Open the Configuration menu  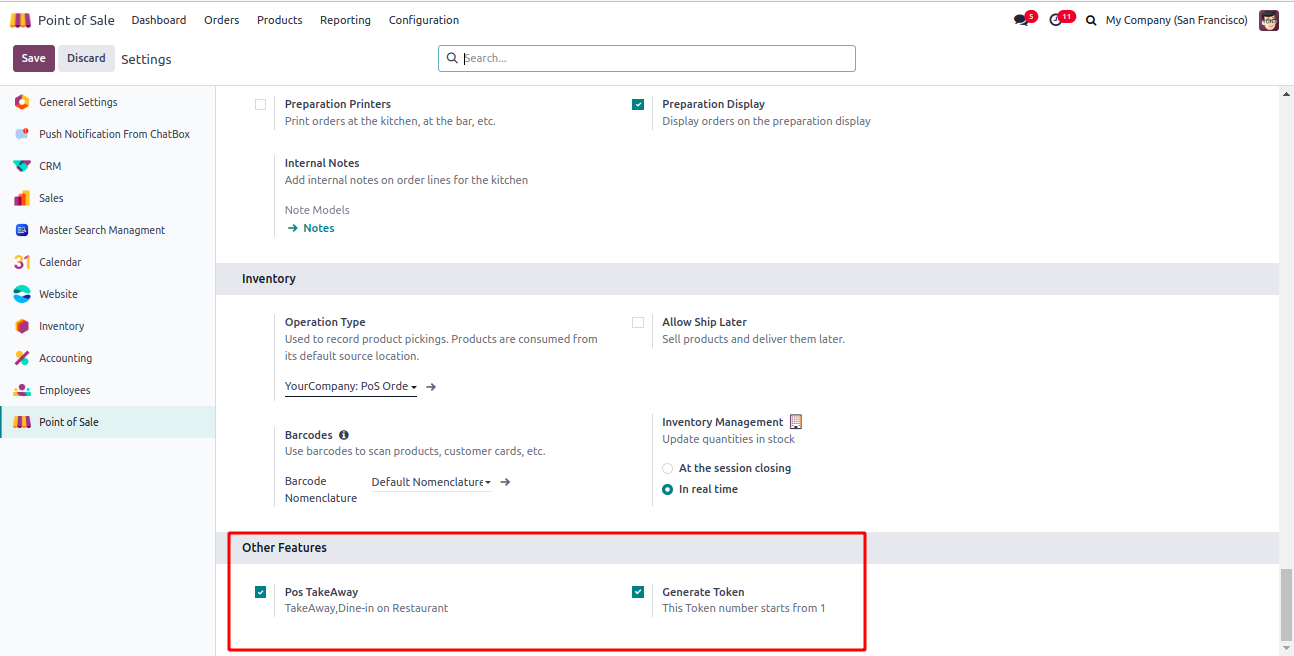click(x=424, y=20)
